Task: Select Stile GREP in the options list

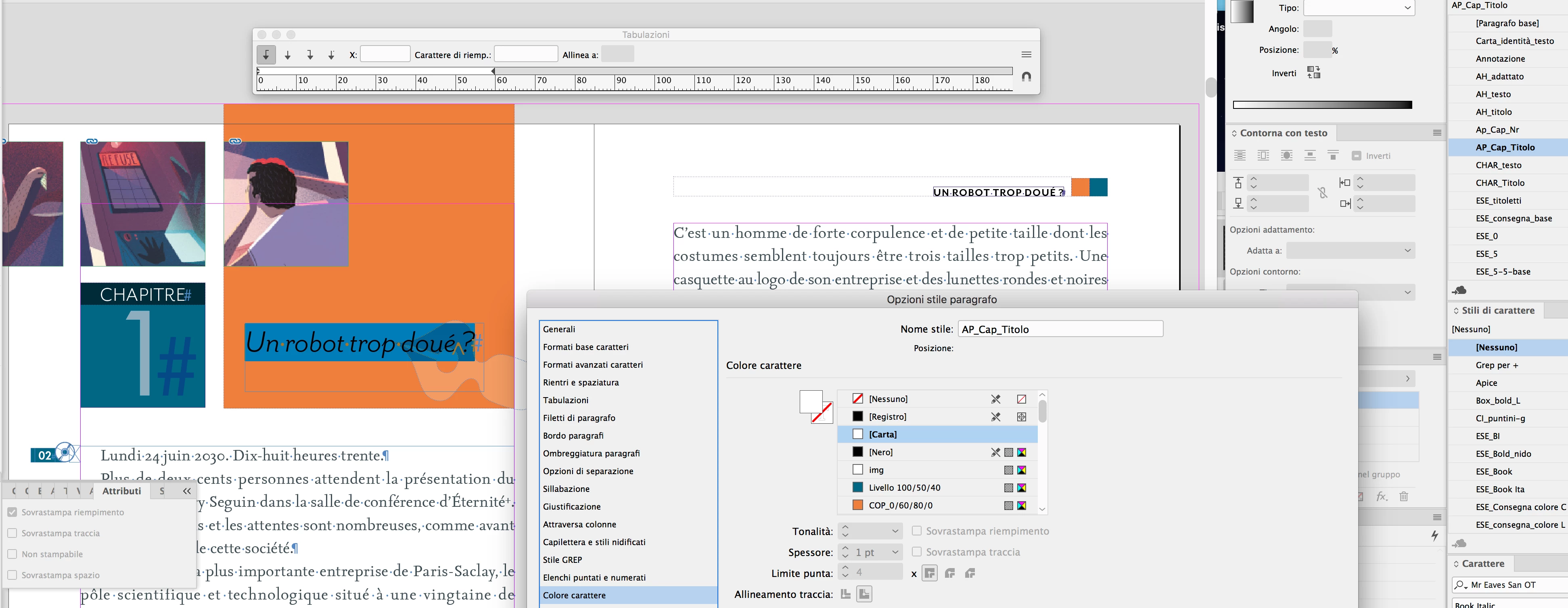Action: tap(562, 560)
